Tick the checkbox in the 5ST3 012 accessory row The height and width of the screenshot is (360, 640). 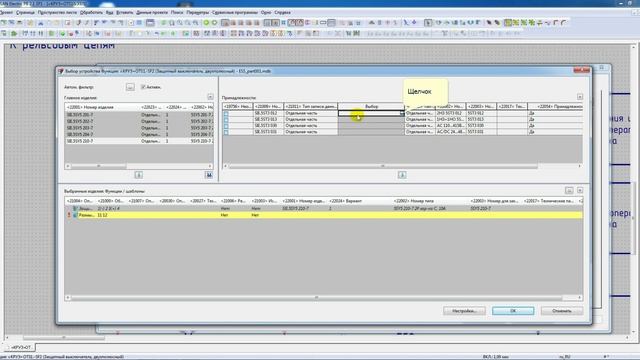point(226,113)
